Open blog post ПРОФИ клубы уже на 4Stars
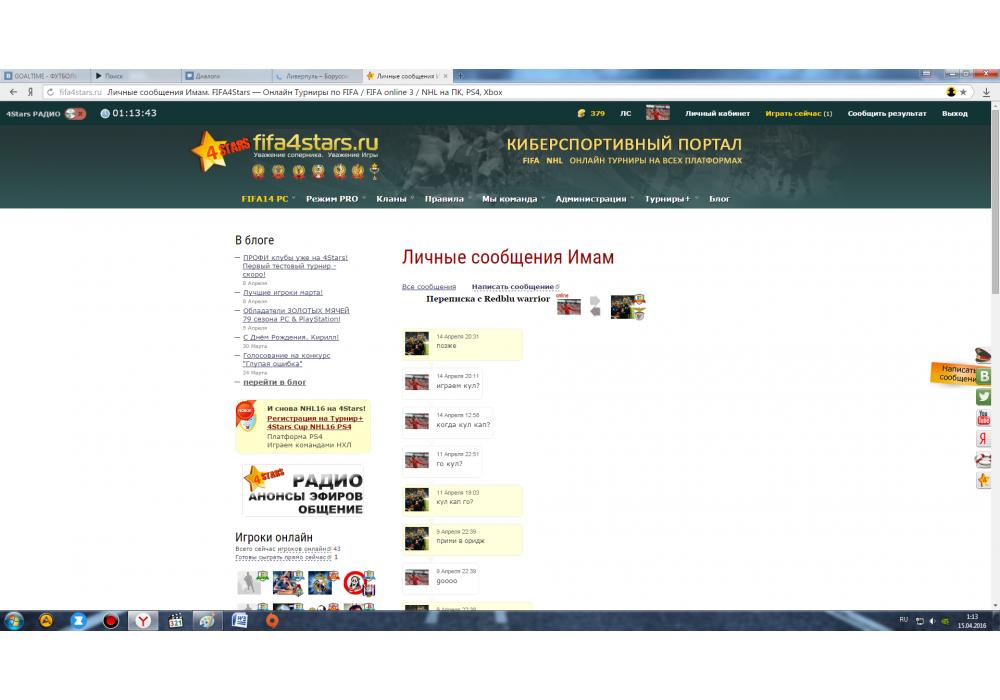1000x700 pixels. coord(295,266)
